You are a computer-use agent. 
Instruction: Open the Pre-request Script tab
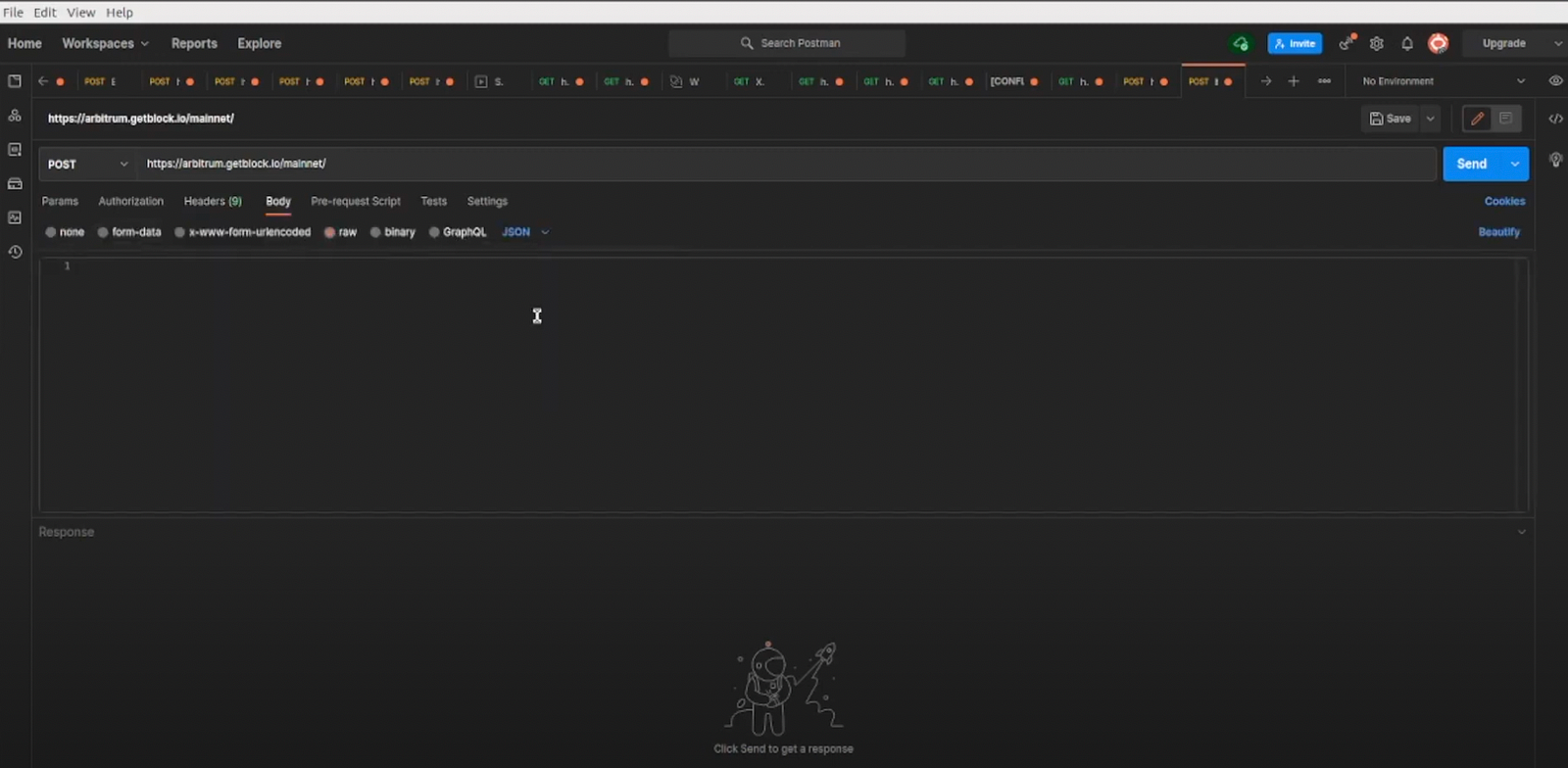tap(356, 201)
